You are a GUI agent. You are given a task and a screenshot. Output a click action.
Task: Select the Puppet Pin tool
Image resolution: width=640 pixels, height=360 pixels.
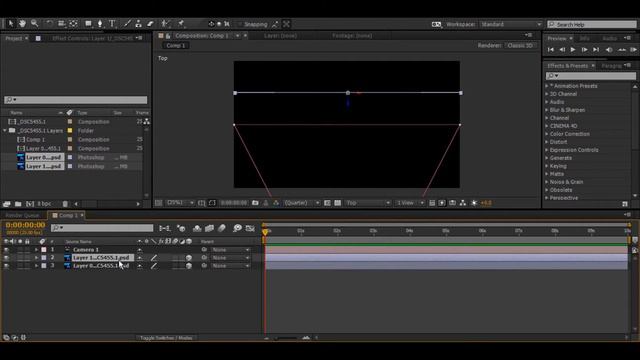(x=181, y=24)
